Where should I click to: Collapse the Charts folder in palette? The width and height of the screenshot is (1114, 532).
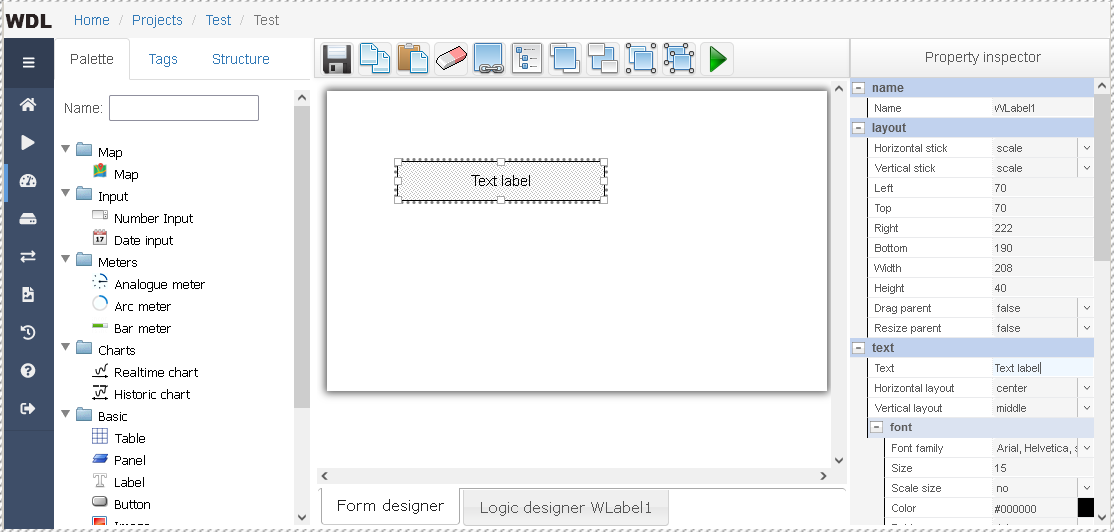coord(66,347)
